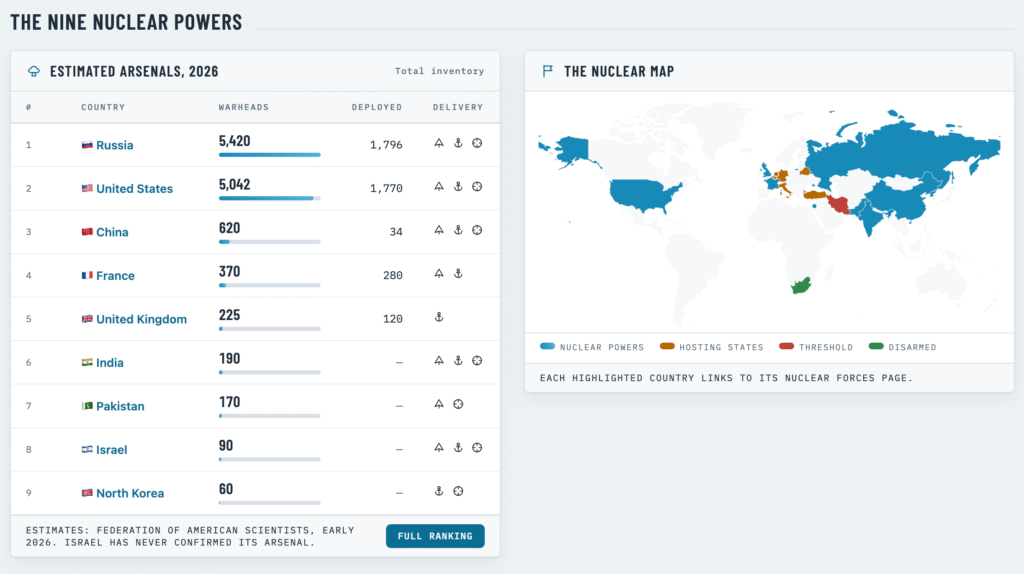Click United Kingdom's anchor delivery icon
The width and height of the screenshot is (1024, 574).
439,317
